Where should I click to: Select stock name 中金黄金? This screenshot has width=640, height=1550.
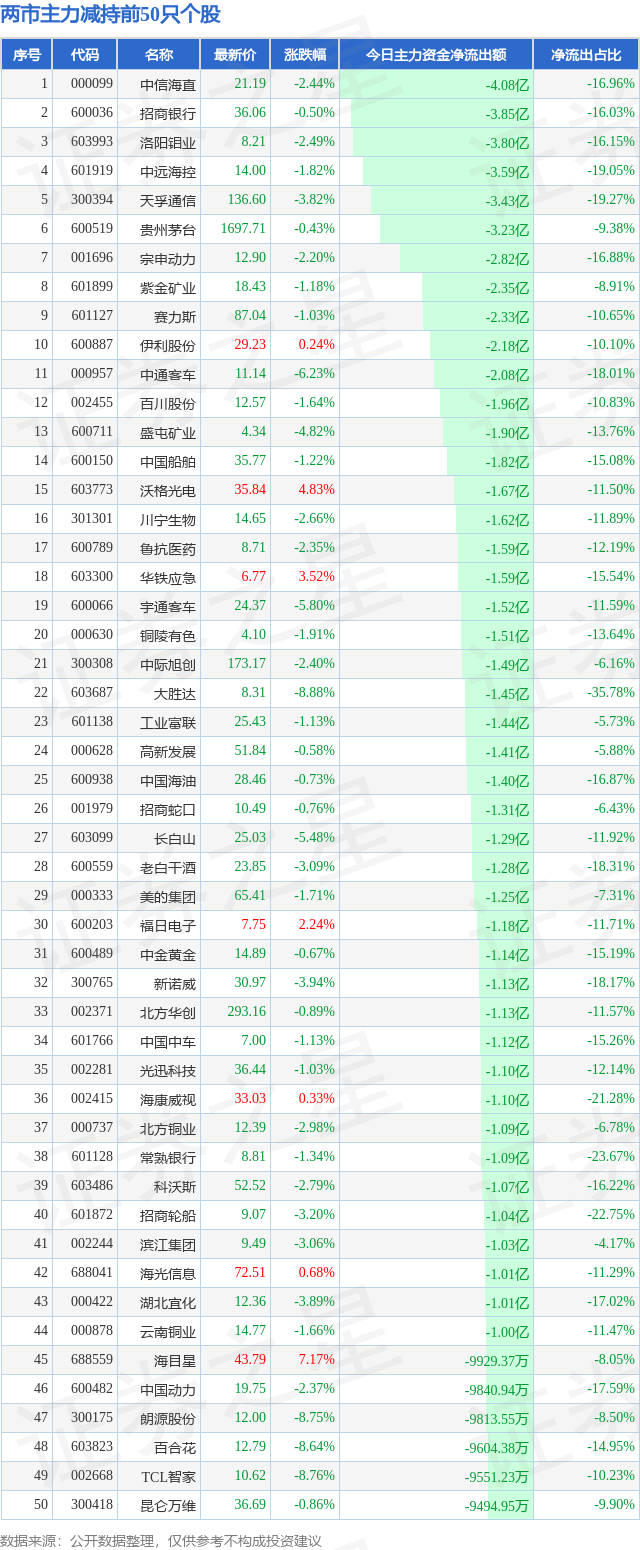(x=168, y=954)
